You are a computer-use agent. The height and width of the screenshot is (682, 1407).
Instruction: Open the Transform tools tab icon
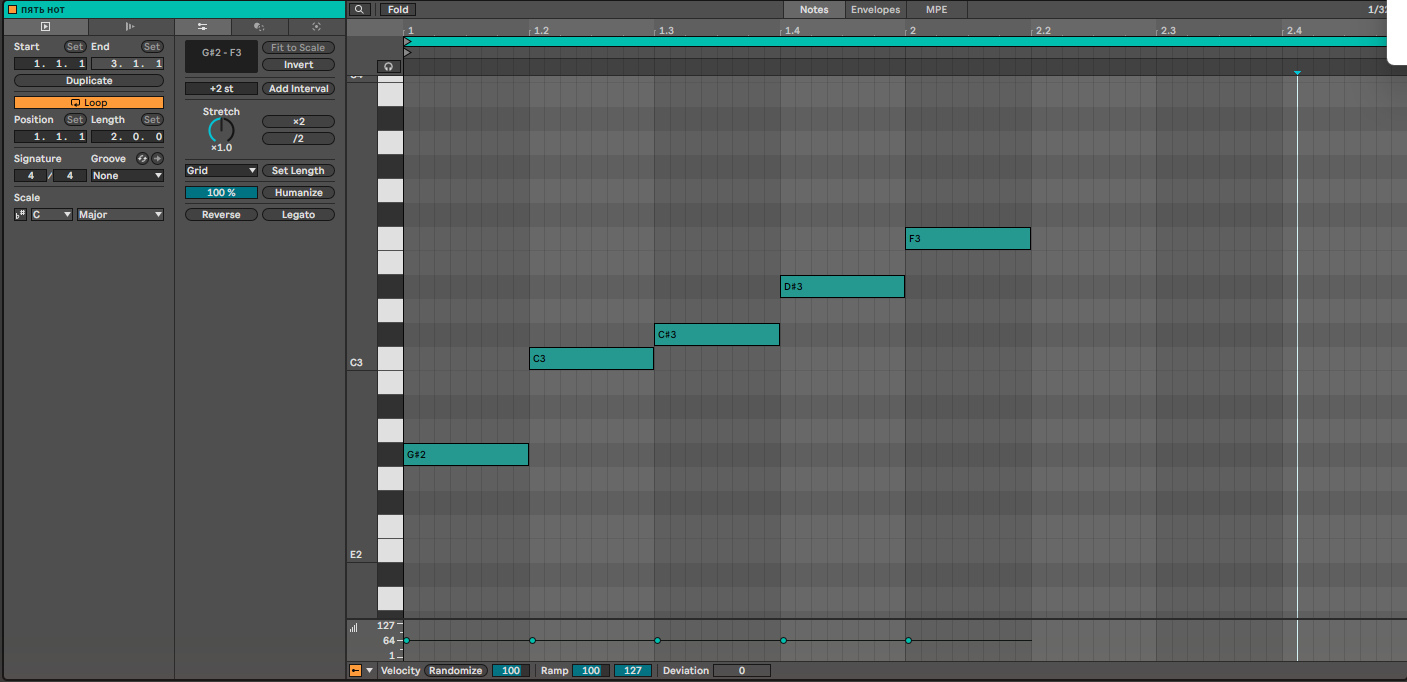[259, 26]
